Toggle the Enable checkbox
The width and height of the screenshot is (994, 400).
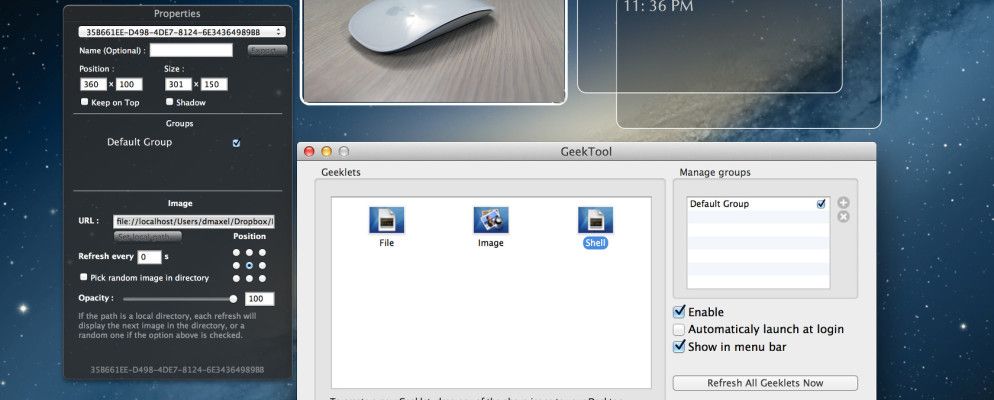(x=679, y=312)
